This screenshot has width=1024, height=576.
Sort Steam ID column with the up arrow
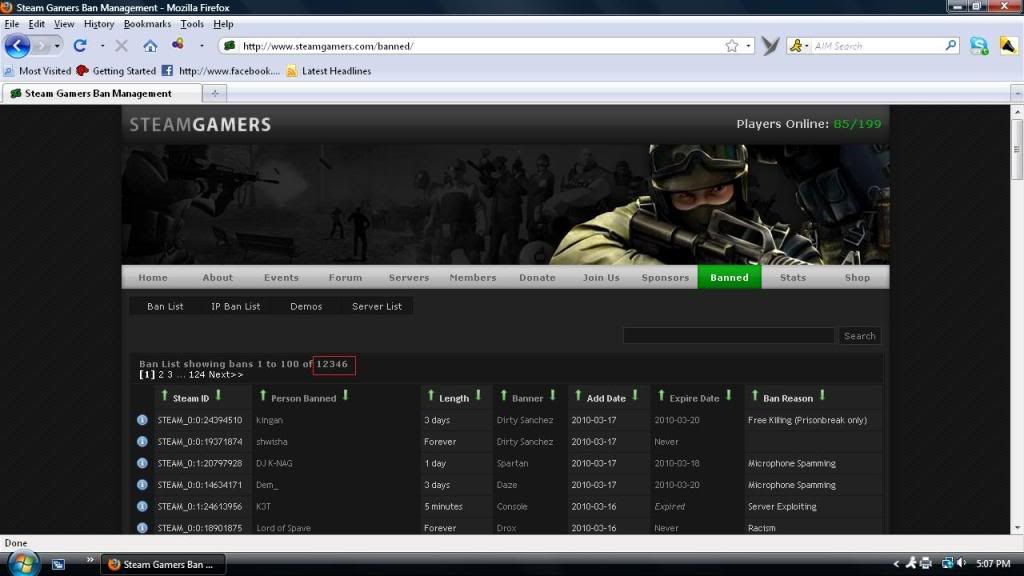(x=165, y=396)
